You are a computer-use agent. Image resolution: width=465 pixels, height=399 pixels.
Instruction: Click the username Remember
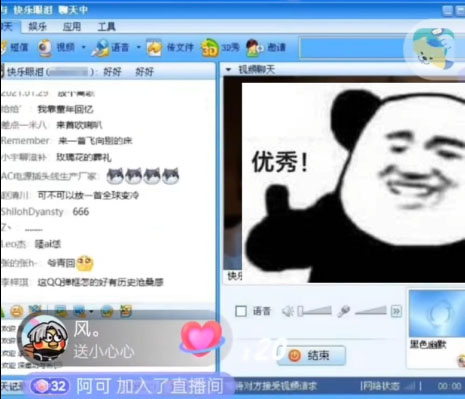pos(25,141)
